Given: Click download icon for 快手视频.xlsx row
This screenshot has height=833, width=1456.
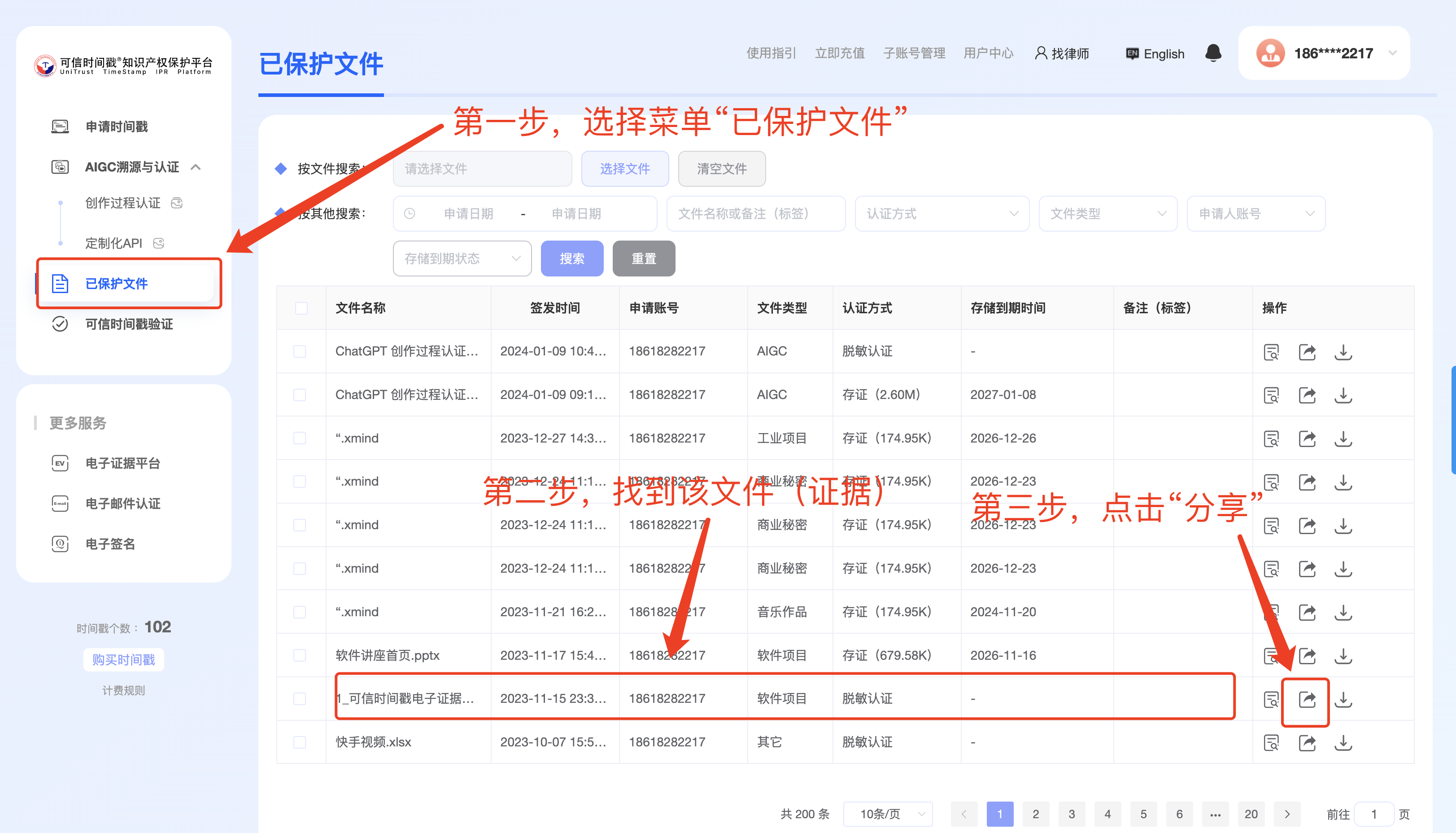Looking at the screenshot, I should click(1343, 743).
